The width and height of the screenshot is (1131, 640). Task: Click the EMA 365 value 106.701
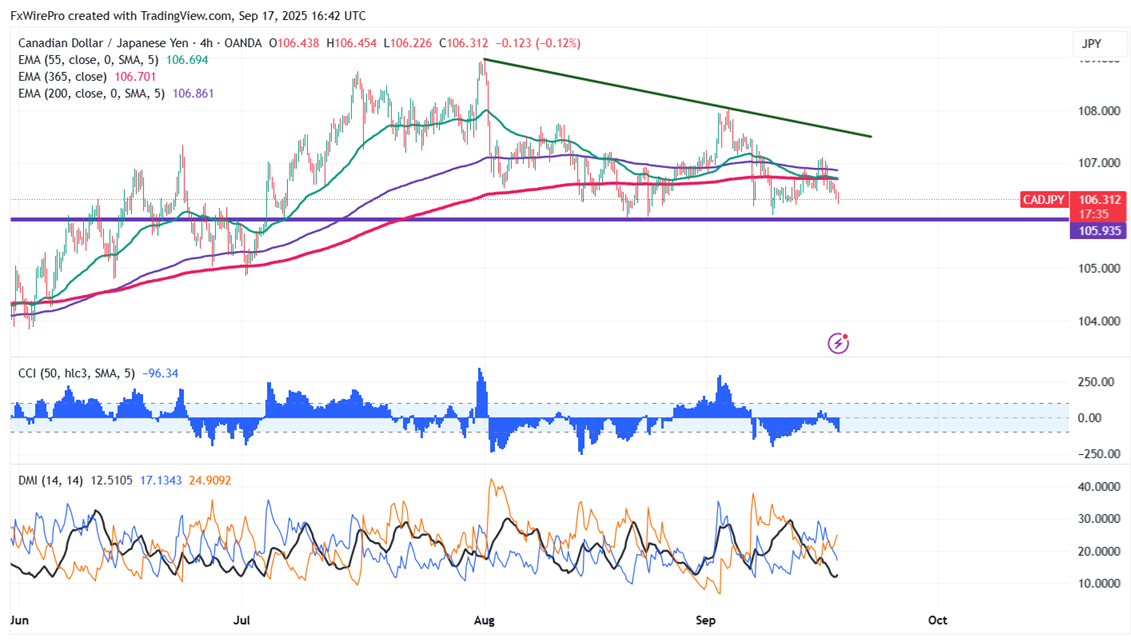click(x=135, y=76)
